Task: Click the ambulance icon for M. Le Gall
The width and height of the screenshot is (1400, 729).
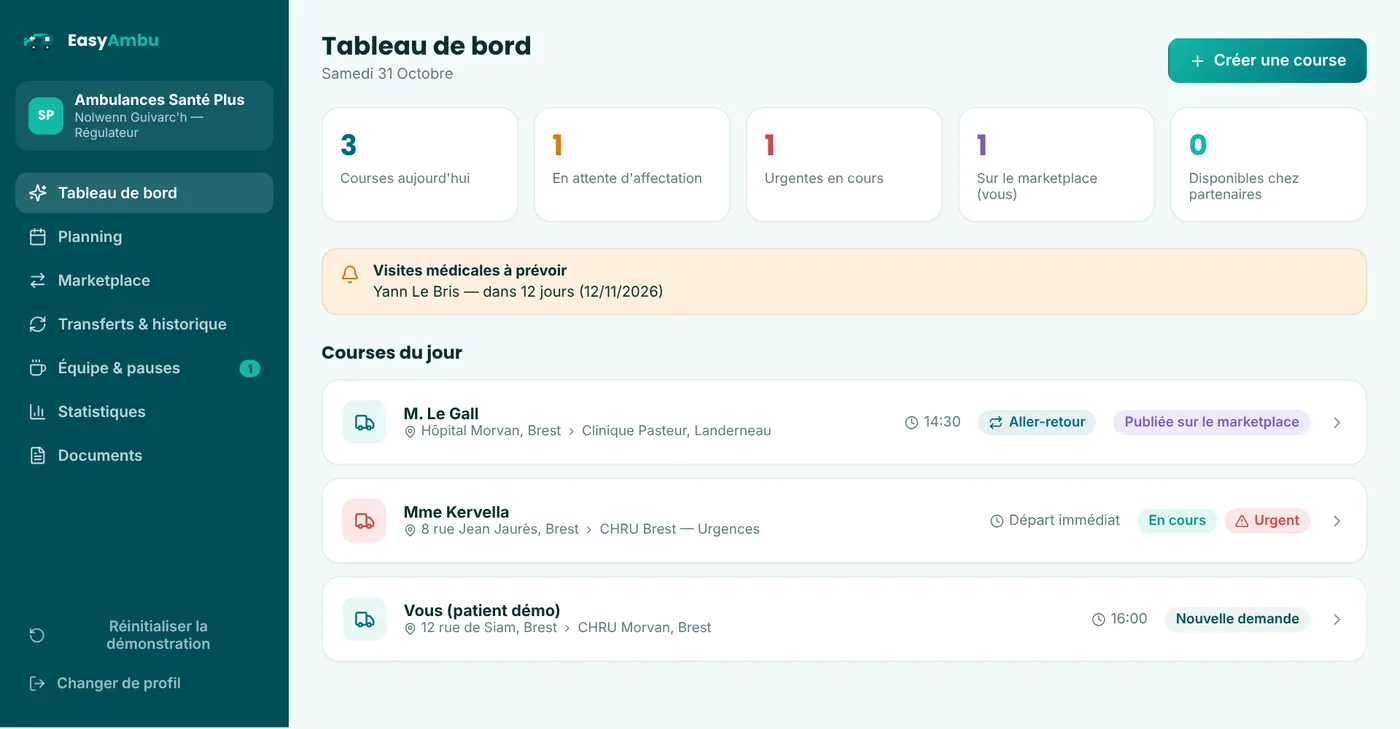Action: coord(364,422)
